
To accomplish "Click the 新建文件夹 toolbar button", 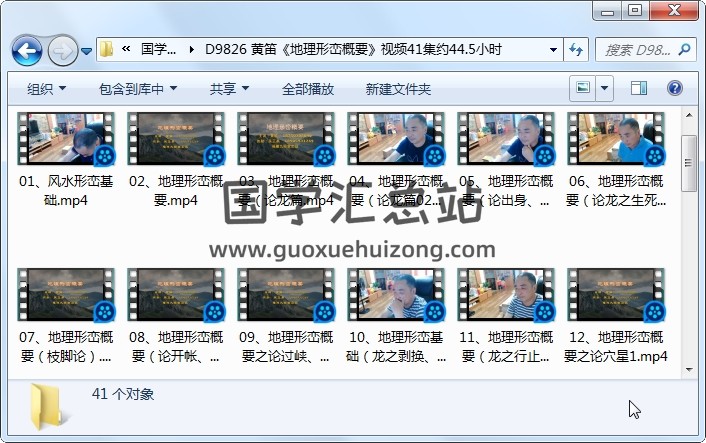I will click(x=398, y=89).
